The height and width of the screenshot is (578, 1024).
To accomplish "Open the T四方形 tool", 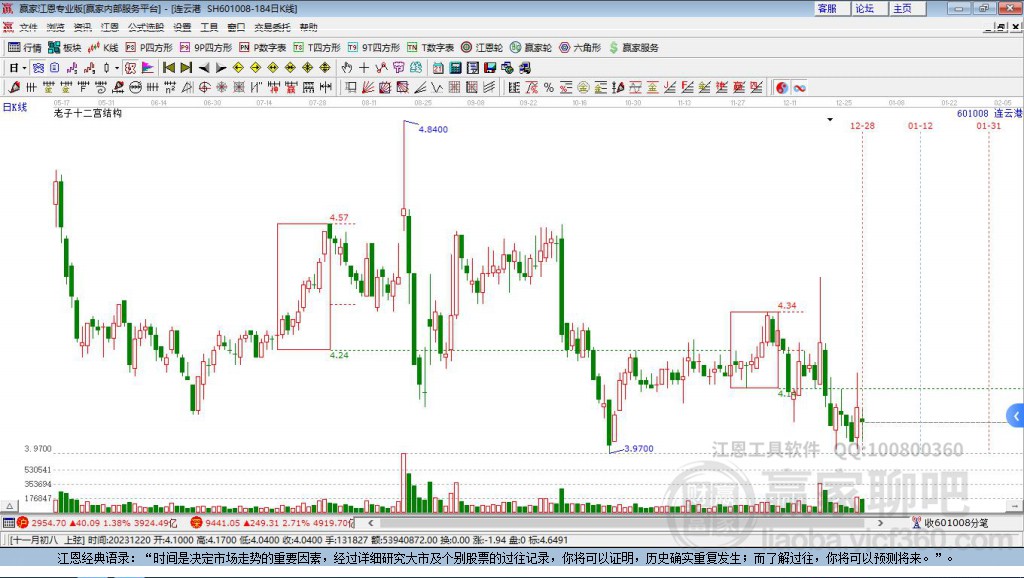I will click(317, 48).
